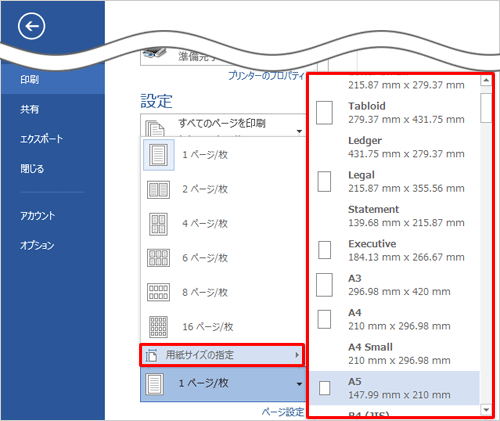Click the page icon in the selected 1 ページ/枚 dropdown

click(155, 384)
